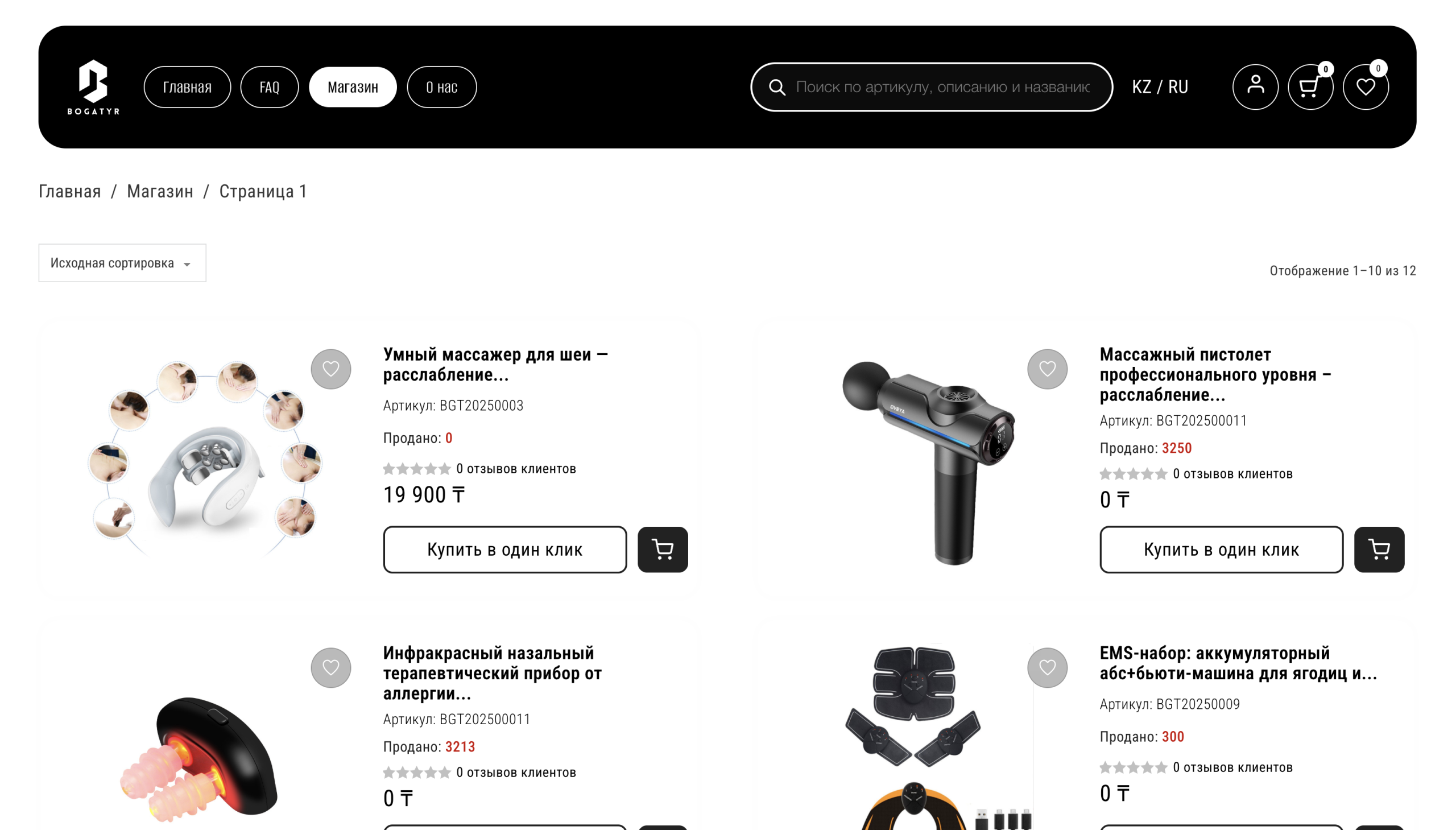
Task: Favorite the neck massager product
Action: pyautogui.click(x=330, y=369)
